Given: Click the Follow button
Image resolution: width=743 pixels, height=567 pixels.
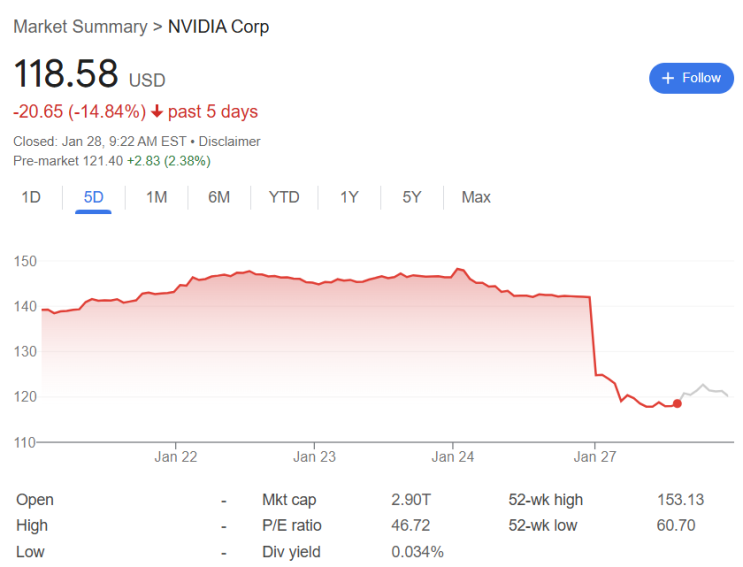Looking at the screenshot, I should [x=691, y=78].
